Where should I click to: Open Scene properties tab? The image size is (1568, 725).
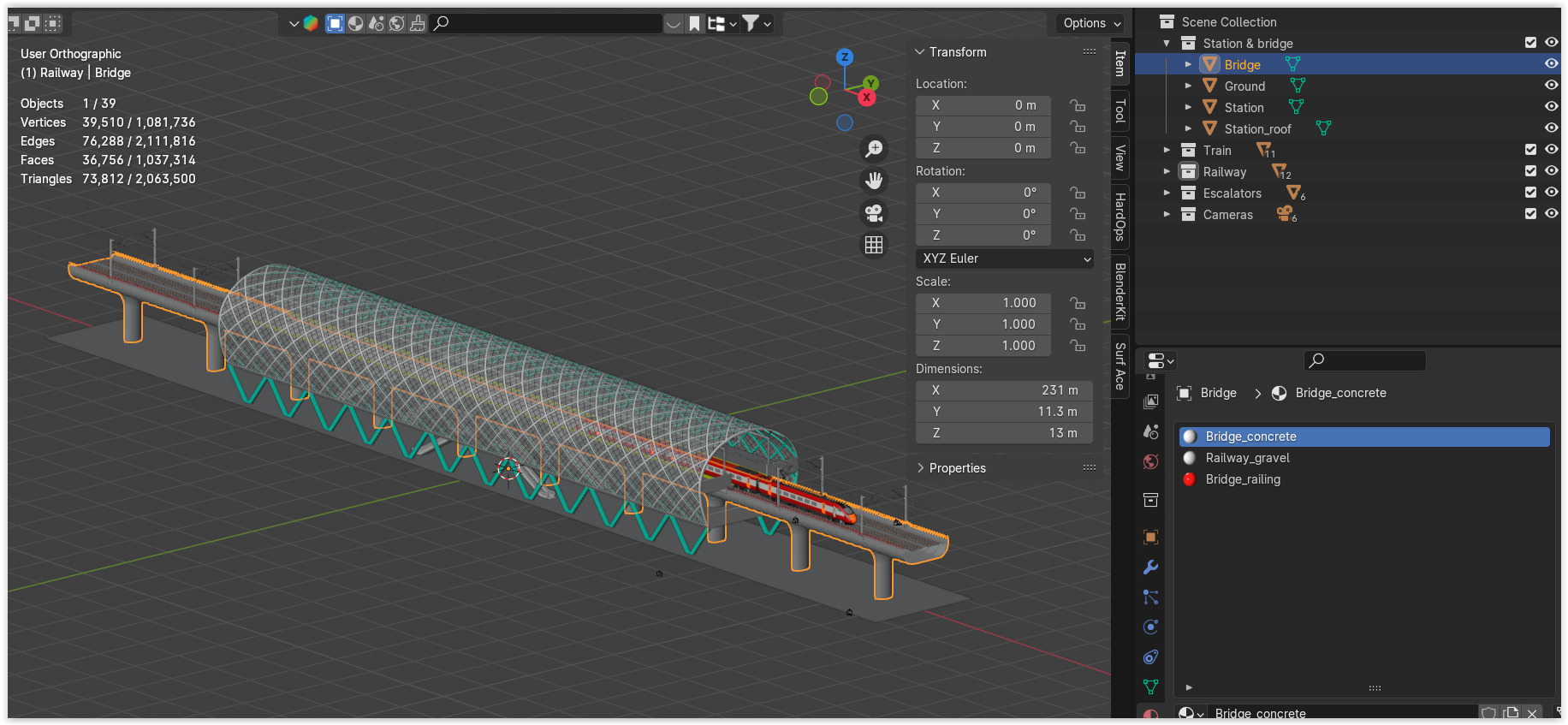1151,432
